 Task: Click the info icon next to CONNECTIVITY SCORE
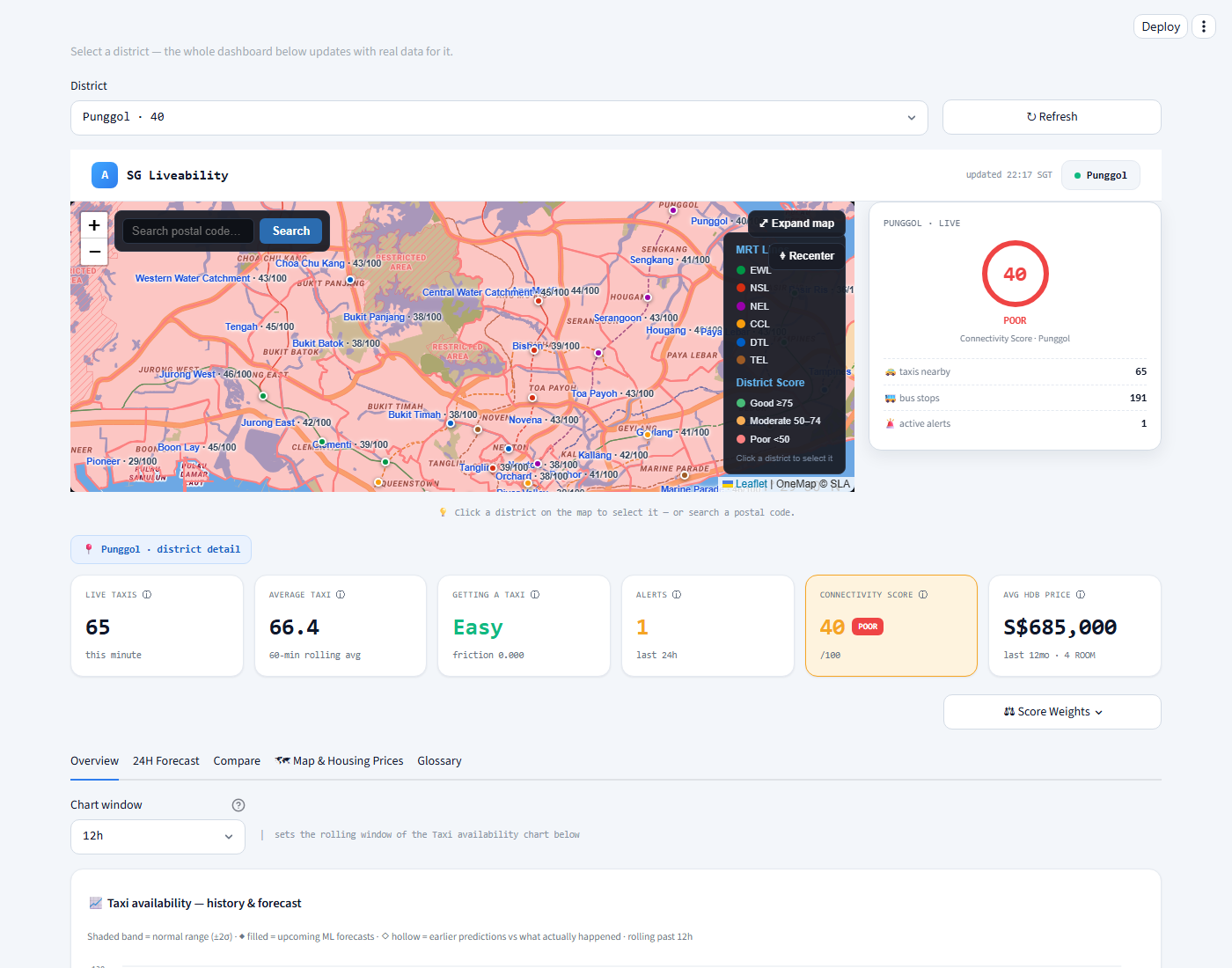coord(923,595)
